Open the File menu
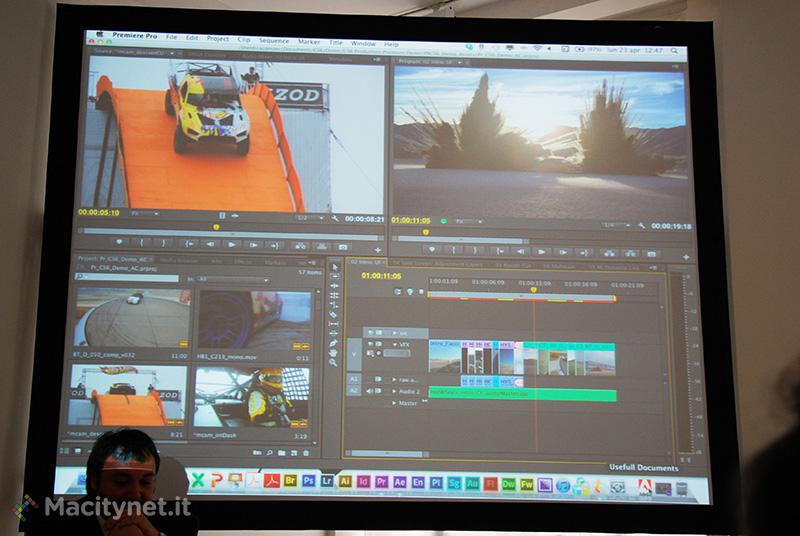The image size is (800, 536). point(171,37)
